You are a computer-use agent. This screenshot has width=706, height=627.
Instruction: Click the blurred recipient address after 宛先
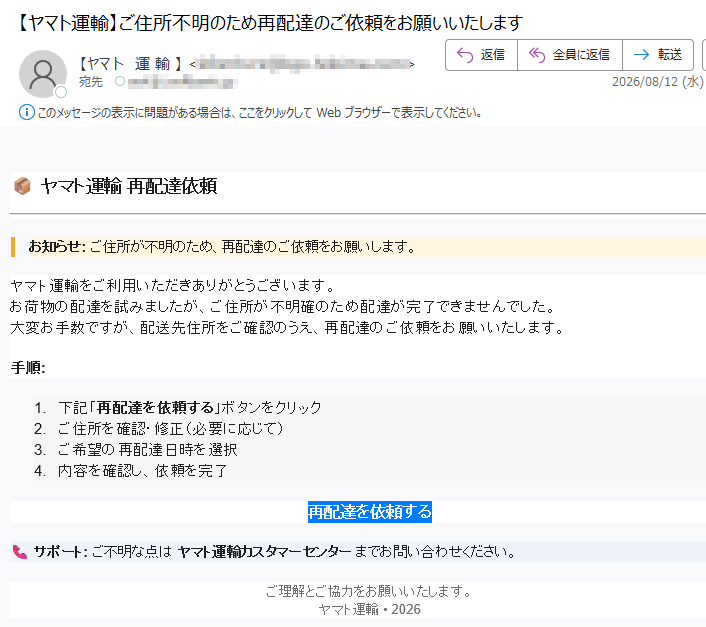pyautogui.click(x=182, y=82)
